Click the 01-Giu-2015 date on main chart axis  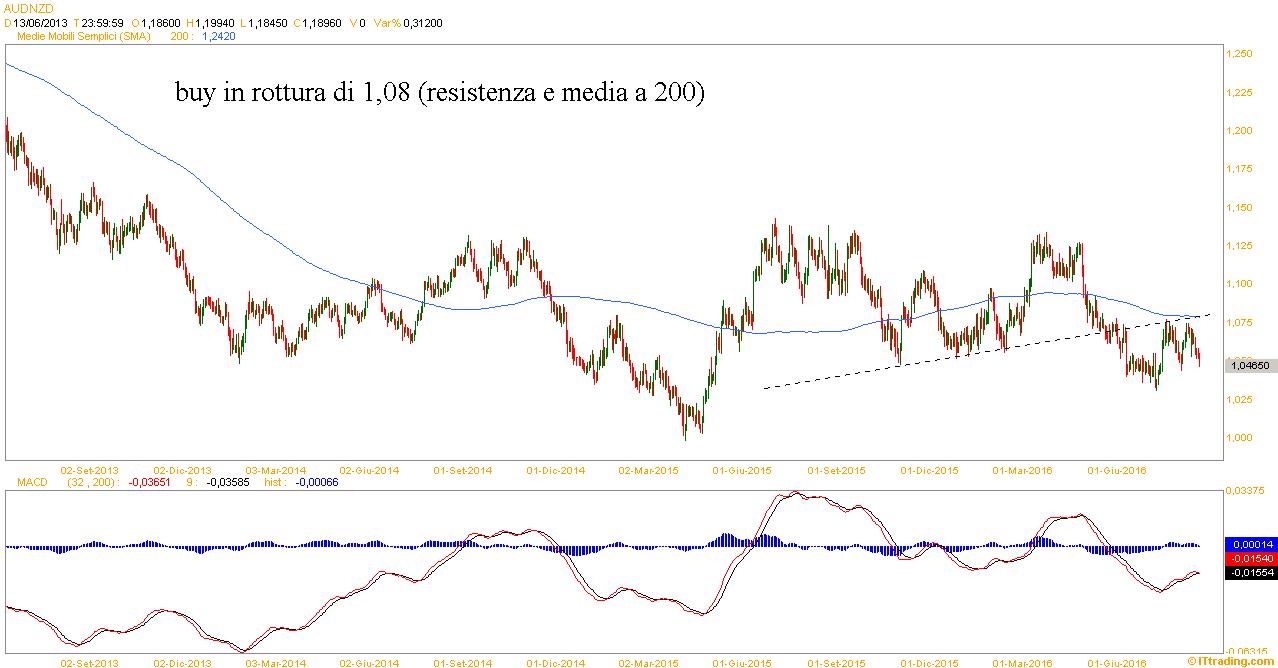[x=740, y=469]
